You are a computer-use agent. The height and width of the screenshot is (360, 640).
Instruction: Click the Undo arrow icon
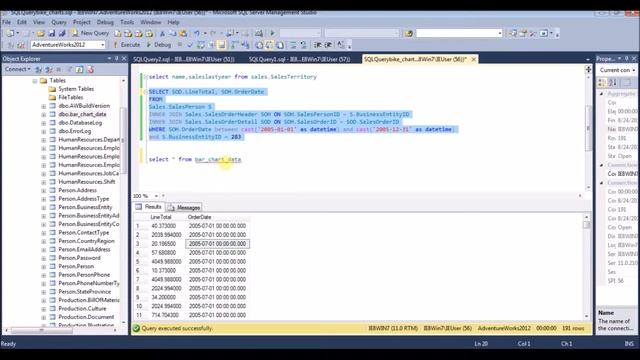tap(197, 33)
